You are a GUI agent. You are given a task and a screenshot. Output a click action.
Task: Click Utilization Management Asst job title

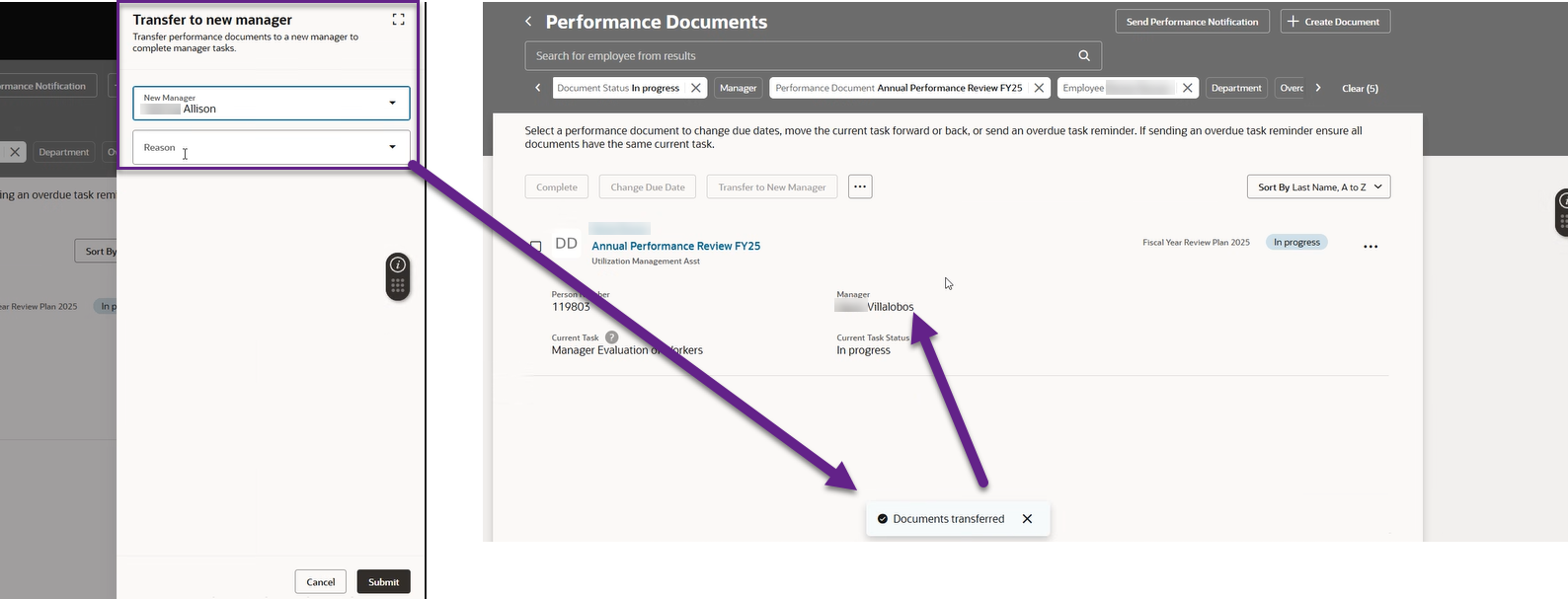pos(646,262)
